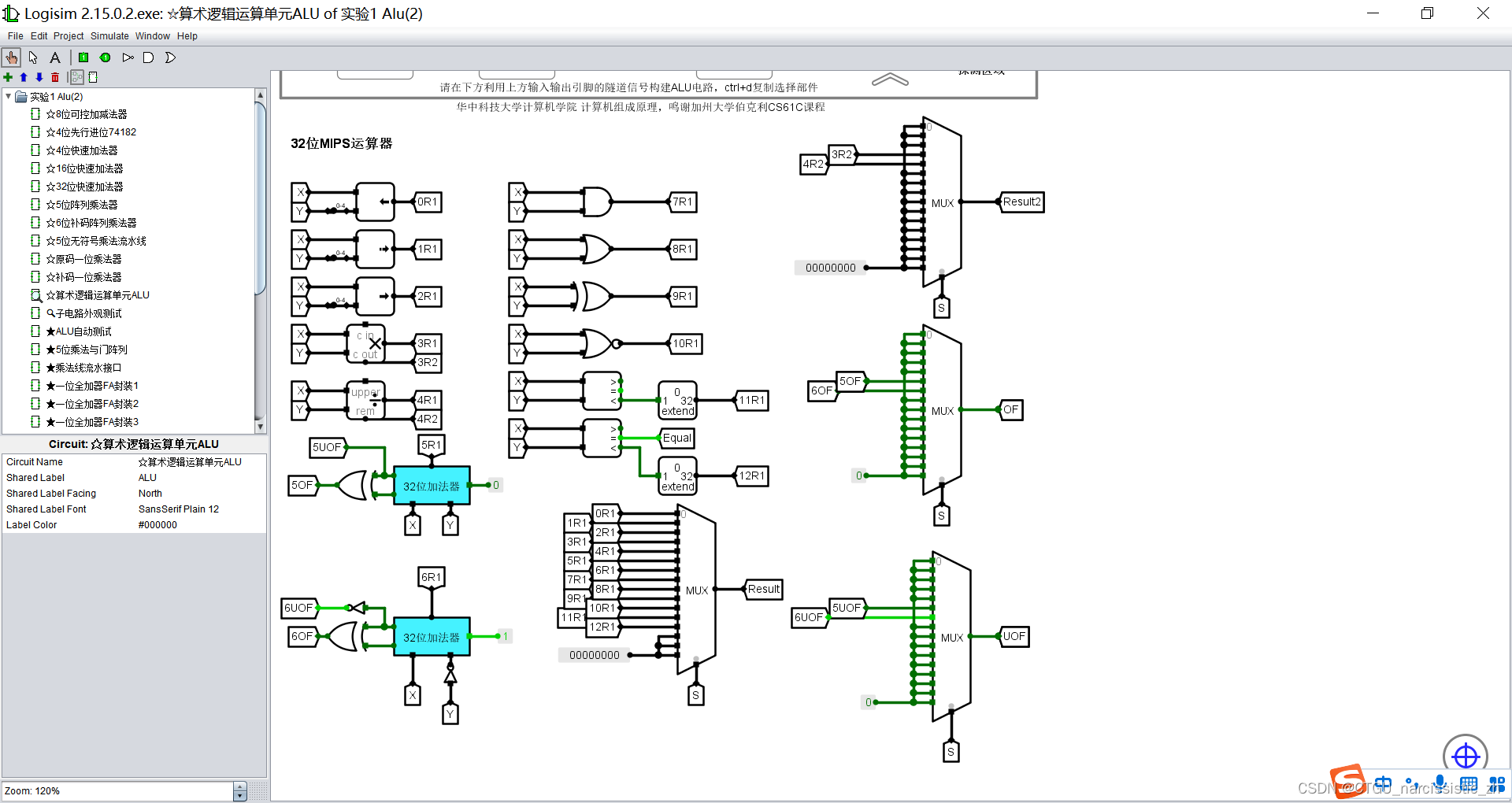Open the File menu
Viewport: 1512px width, 803px height.
[x=15, y=36]
